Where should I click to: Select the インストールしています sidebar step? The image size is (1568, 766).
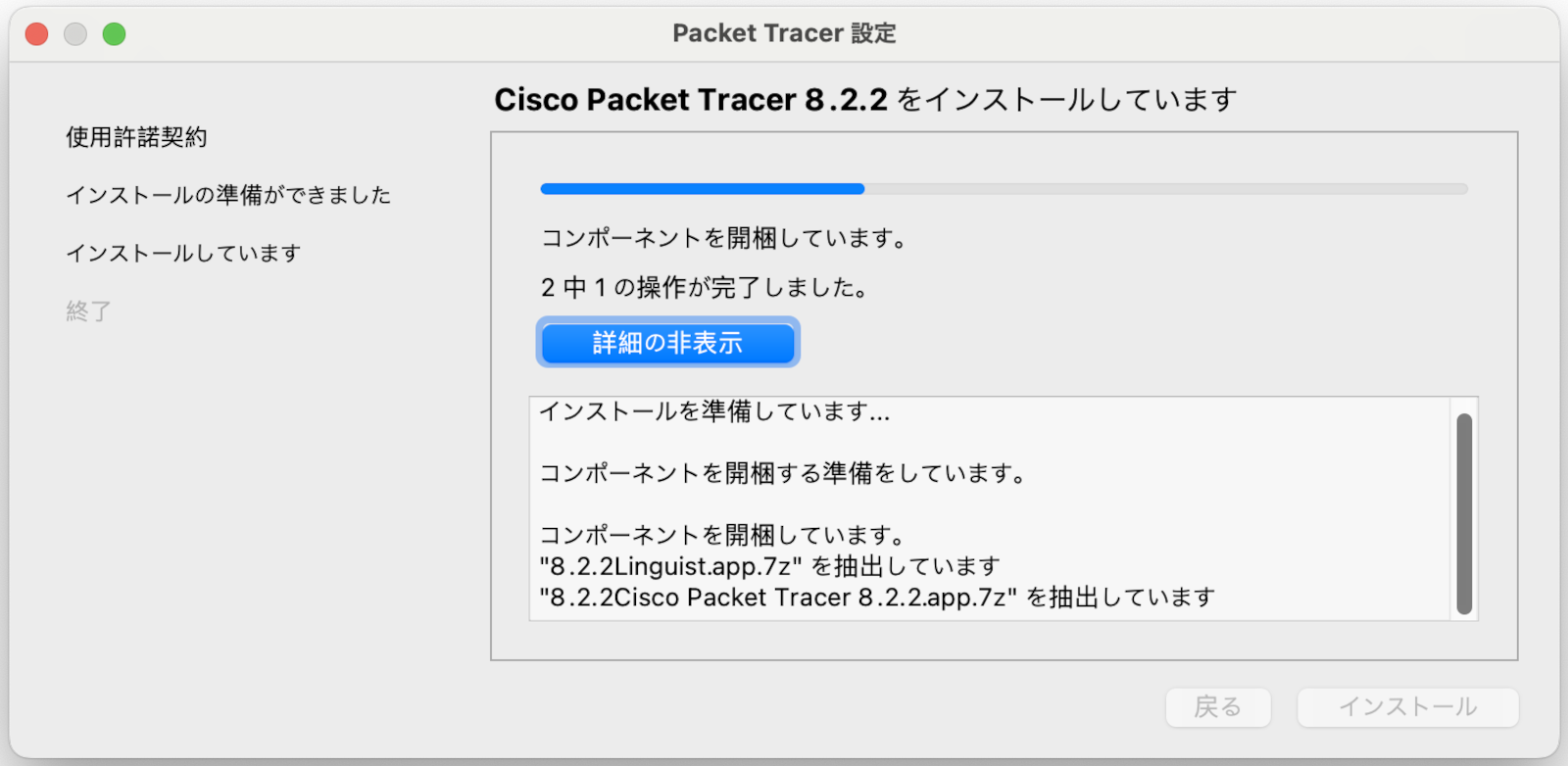183,253
